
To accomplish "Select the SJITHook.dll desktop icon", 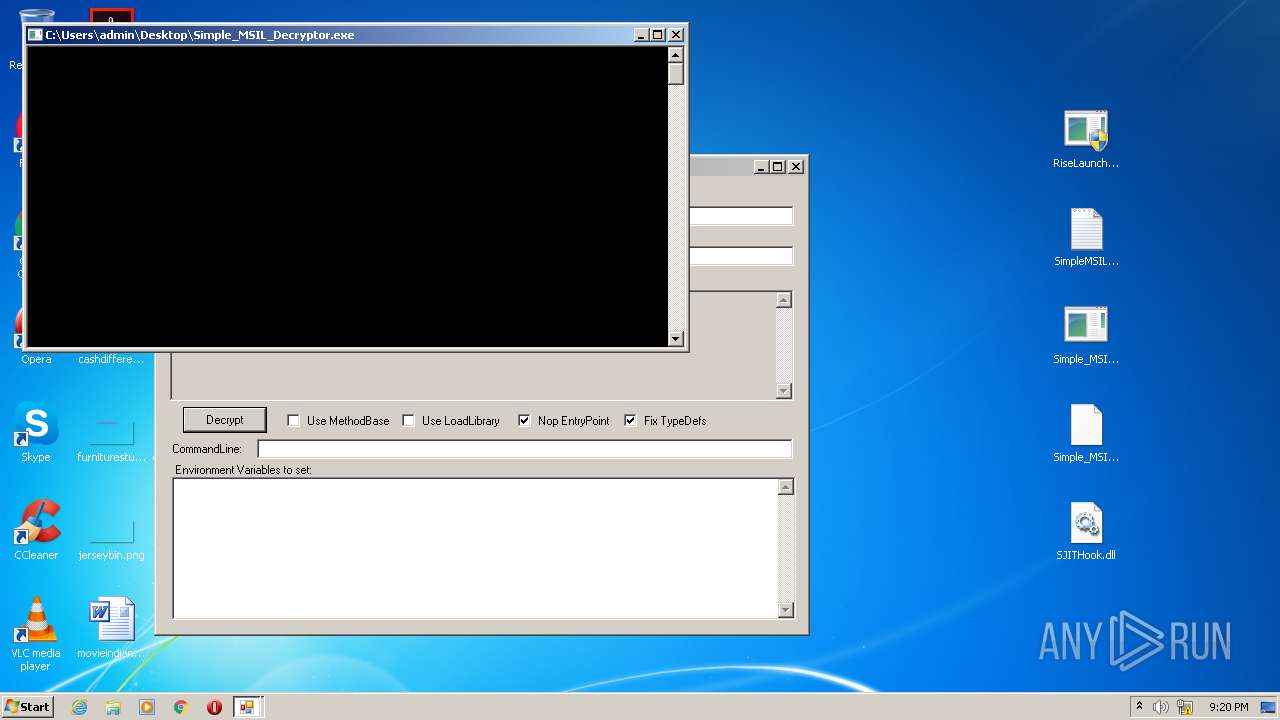I will pyautogui.click(x=1086, y=532).
